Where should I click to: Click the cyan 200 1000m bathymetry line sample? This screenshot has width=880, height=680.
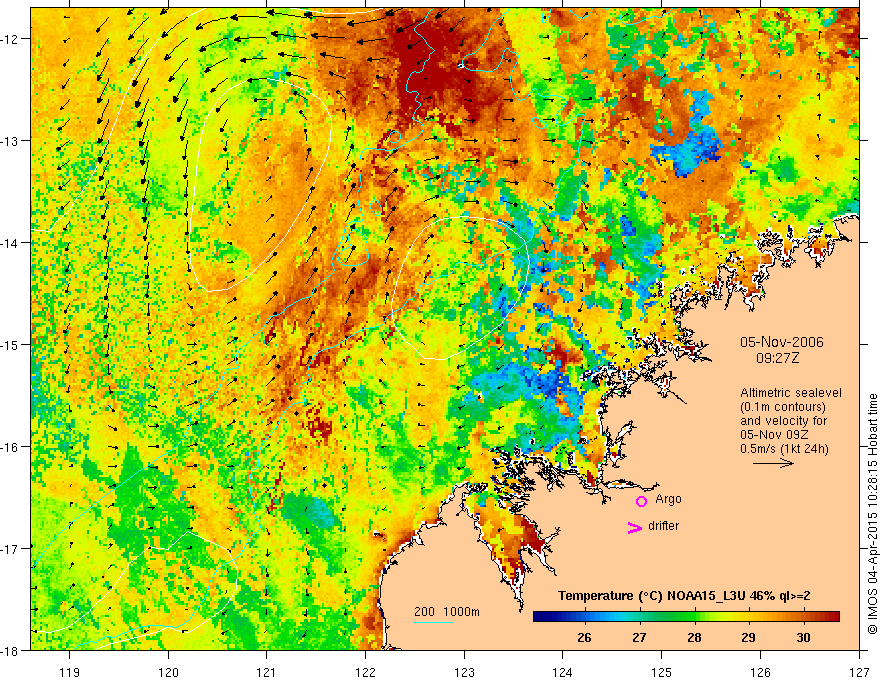434,622
